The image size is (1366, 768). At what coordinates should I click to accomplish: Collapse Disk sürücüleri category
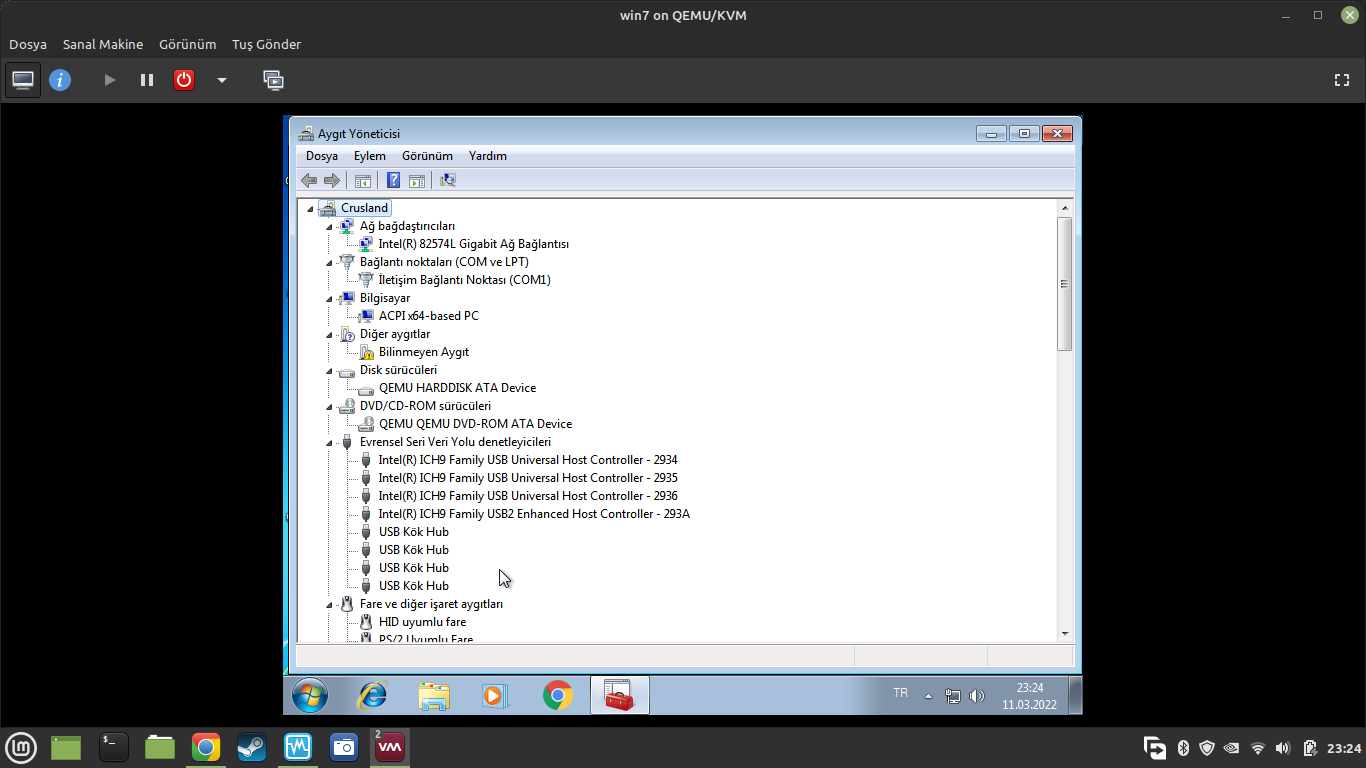pos(329,370)
